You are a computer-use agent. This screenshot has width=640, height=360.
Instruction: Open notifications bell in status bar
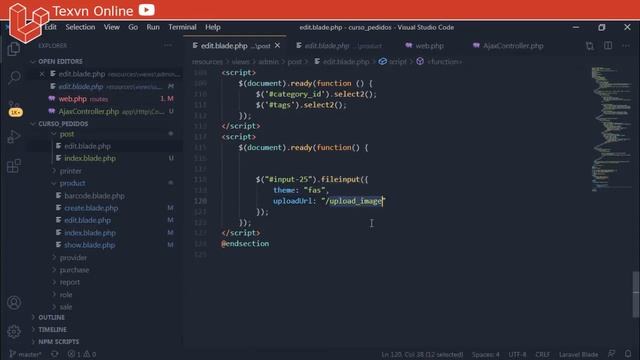coord(628,354)
